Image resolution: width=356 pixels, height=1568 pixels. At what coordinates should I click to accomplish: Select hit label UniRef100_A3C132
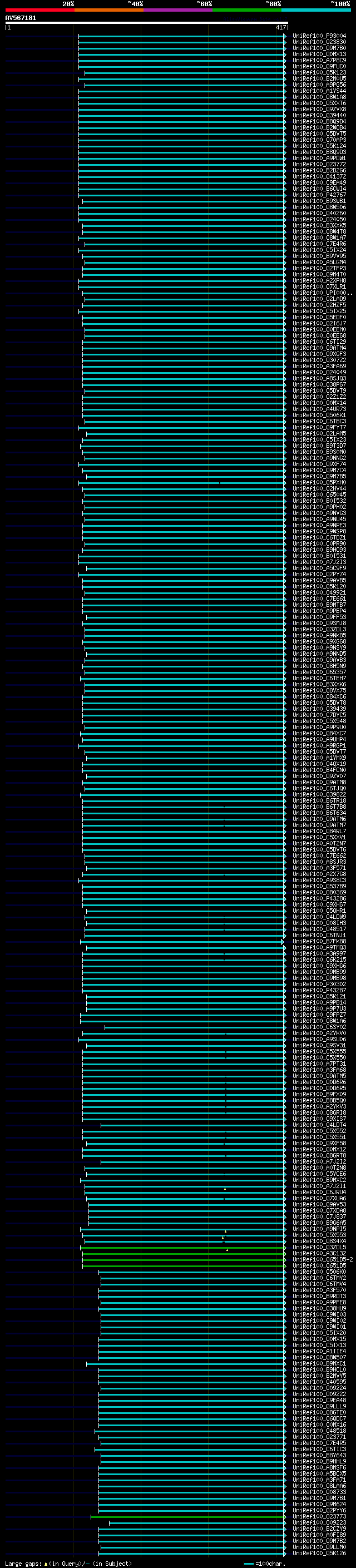point(319,1253)
